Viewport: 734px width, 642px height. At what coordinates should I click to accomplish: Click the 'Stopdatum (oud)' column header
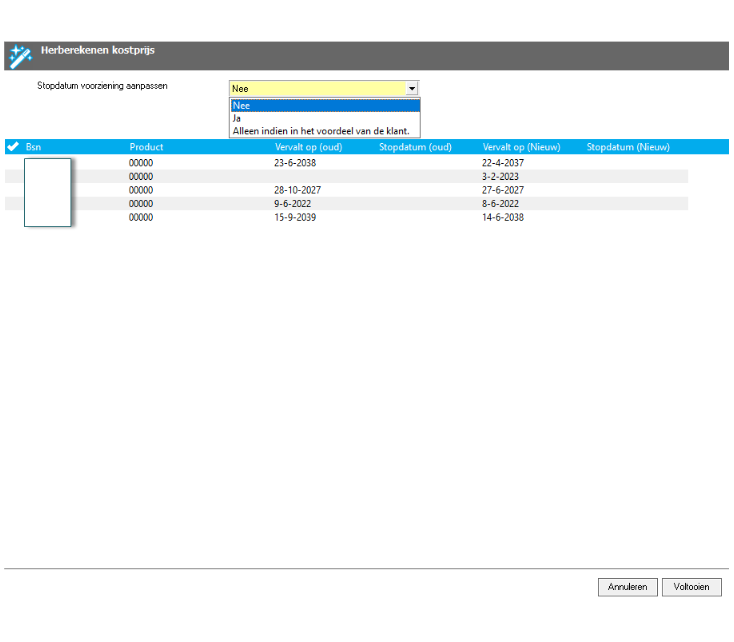pos(416,147)
